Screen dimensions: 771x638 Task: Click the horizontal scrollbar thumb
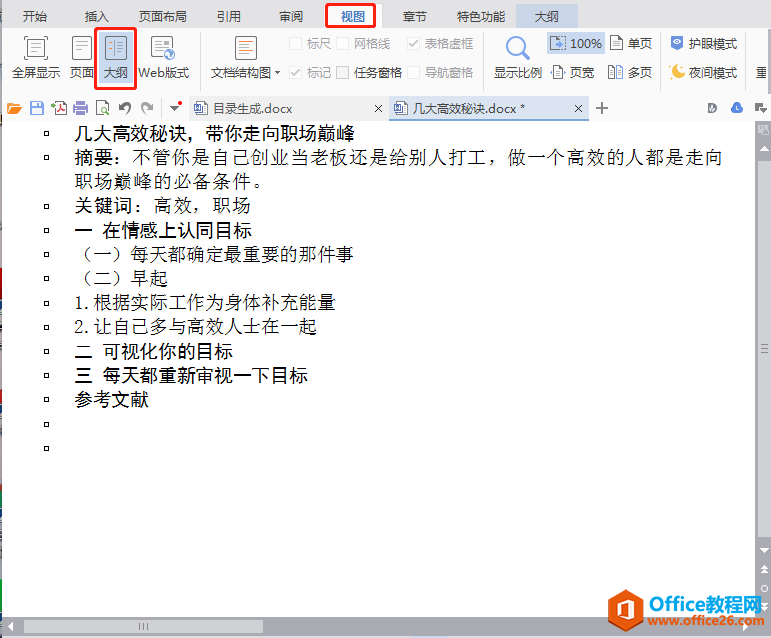point(143,627)
